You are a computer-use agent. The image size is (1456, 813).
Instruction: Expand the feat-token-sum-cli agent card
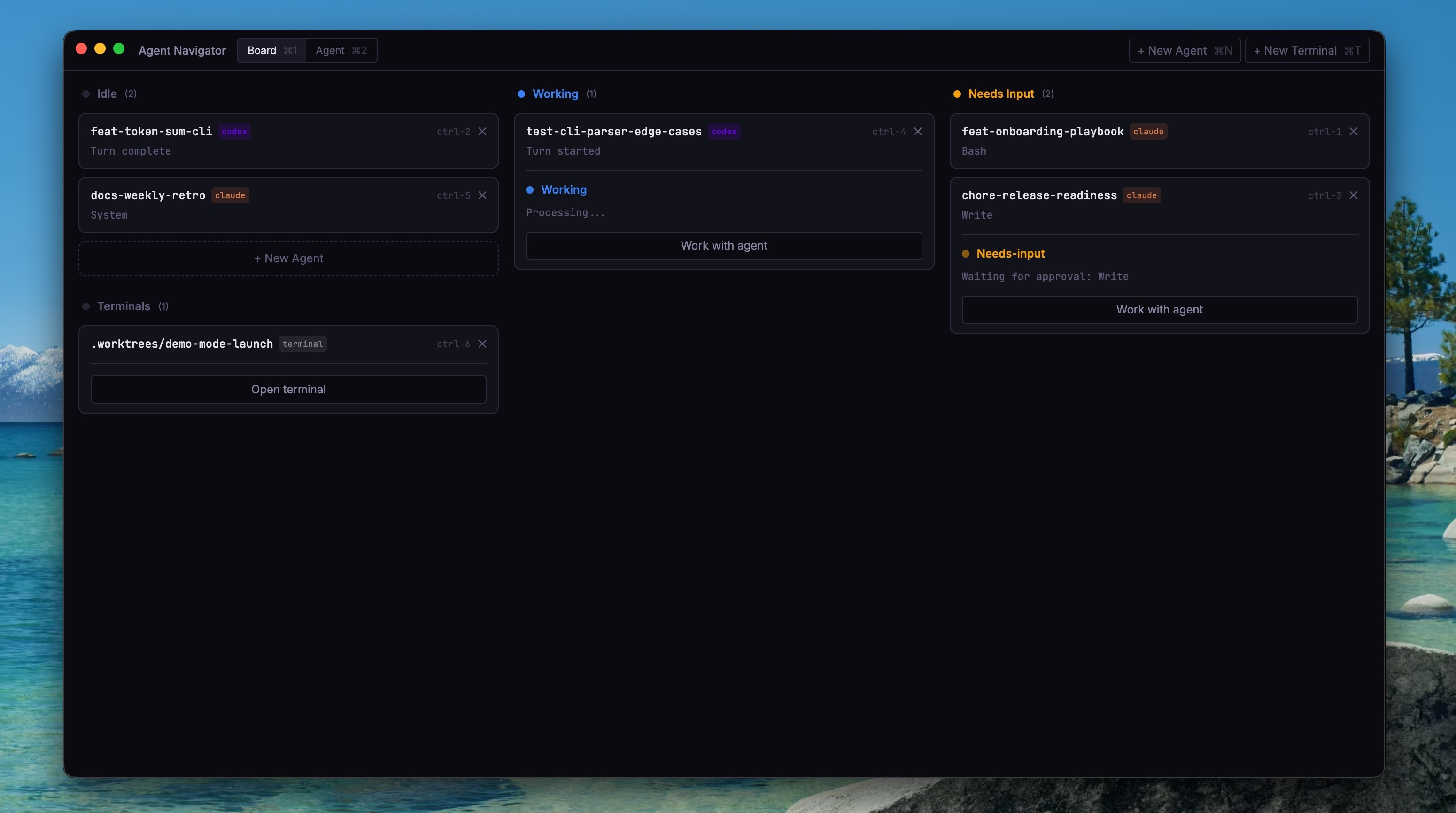coord(151,132)
